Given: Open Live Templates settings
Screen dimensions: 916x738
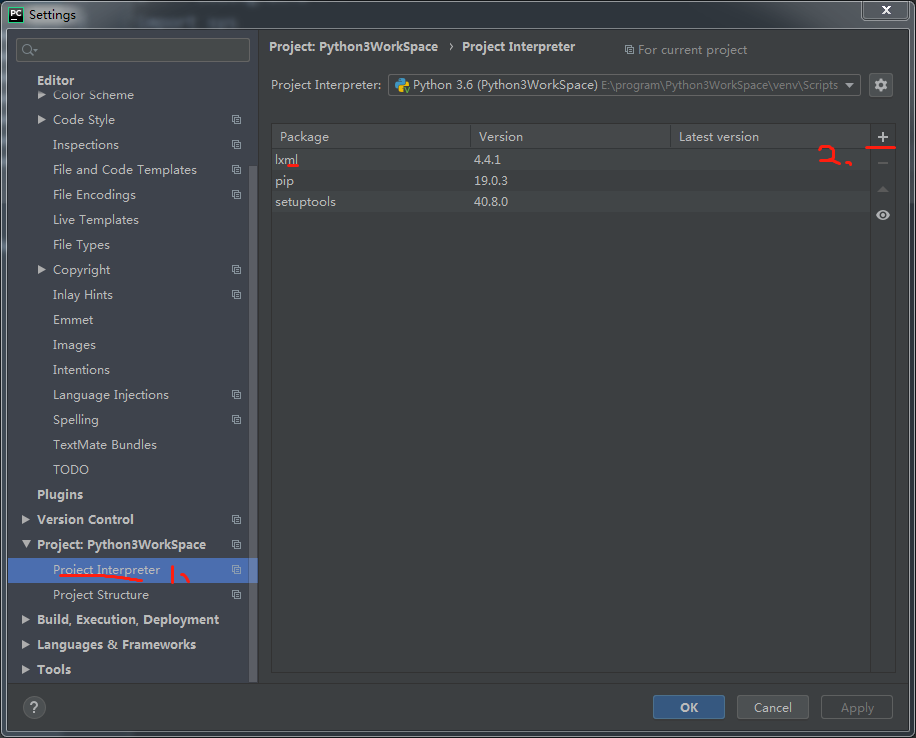Looking at the screenshot, I should [96, 220].
